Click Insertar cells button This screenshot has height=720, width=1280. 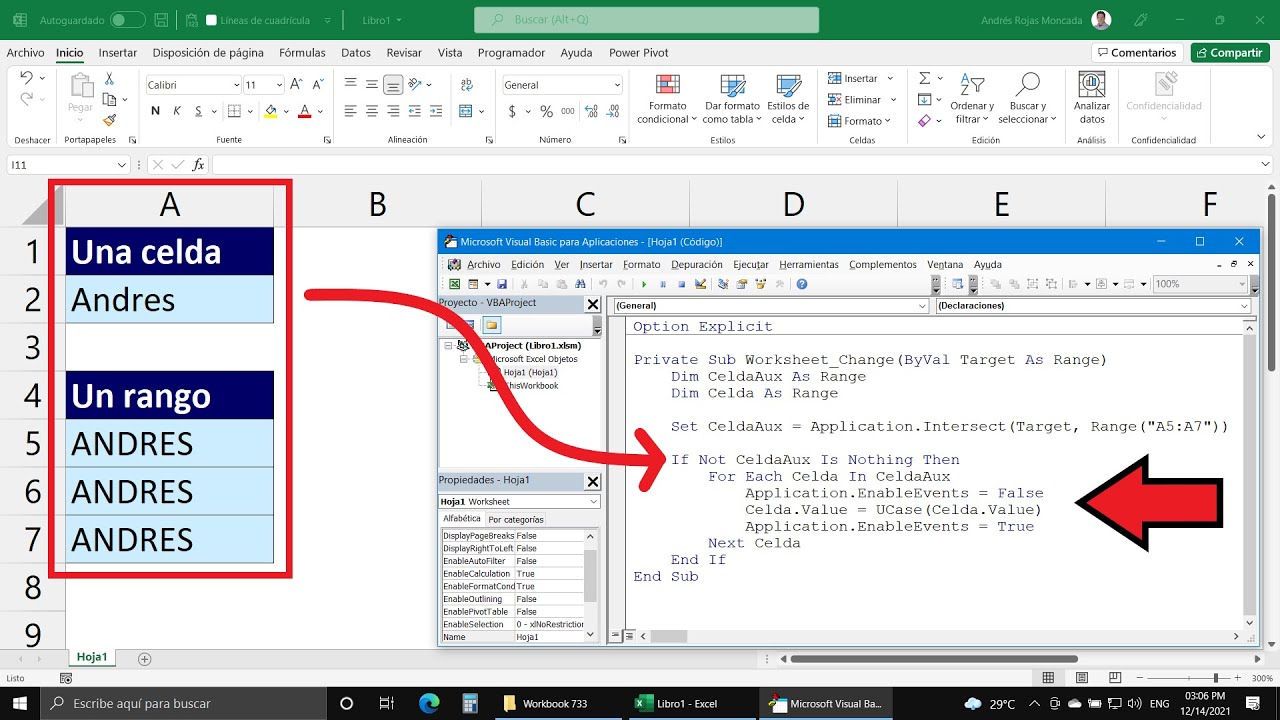click(x=852, y=78)
